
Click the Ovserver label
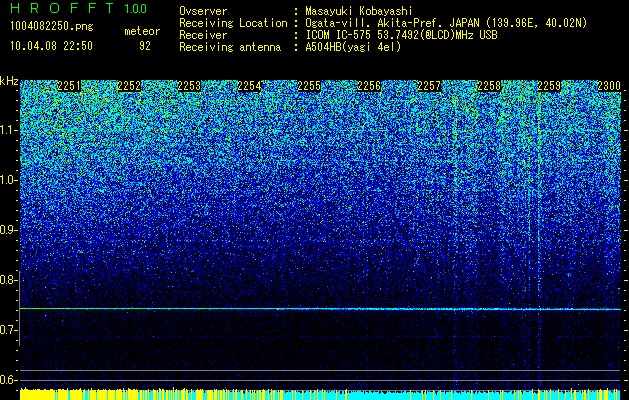click(x=203, y=12)
